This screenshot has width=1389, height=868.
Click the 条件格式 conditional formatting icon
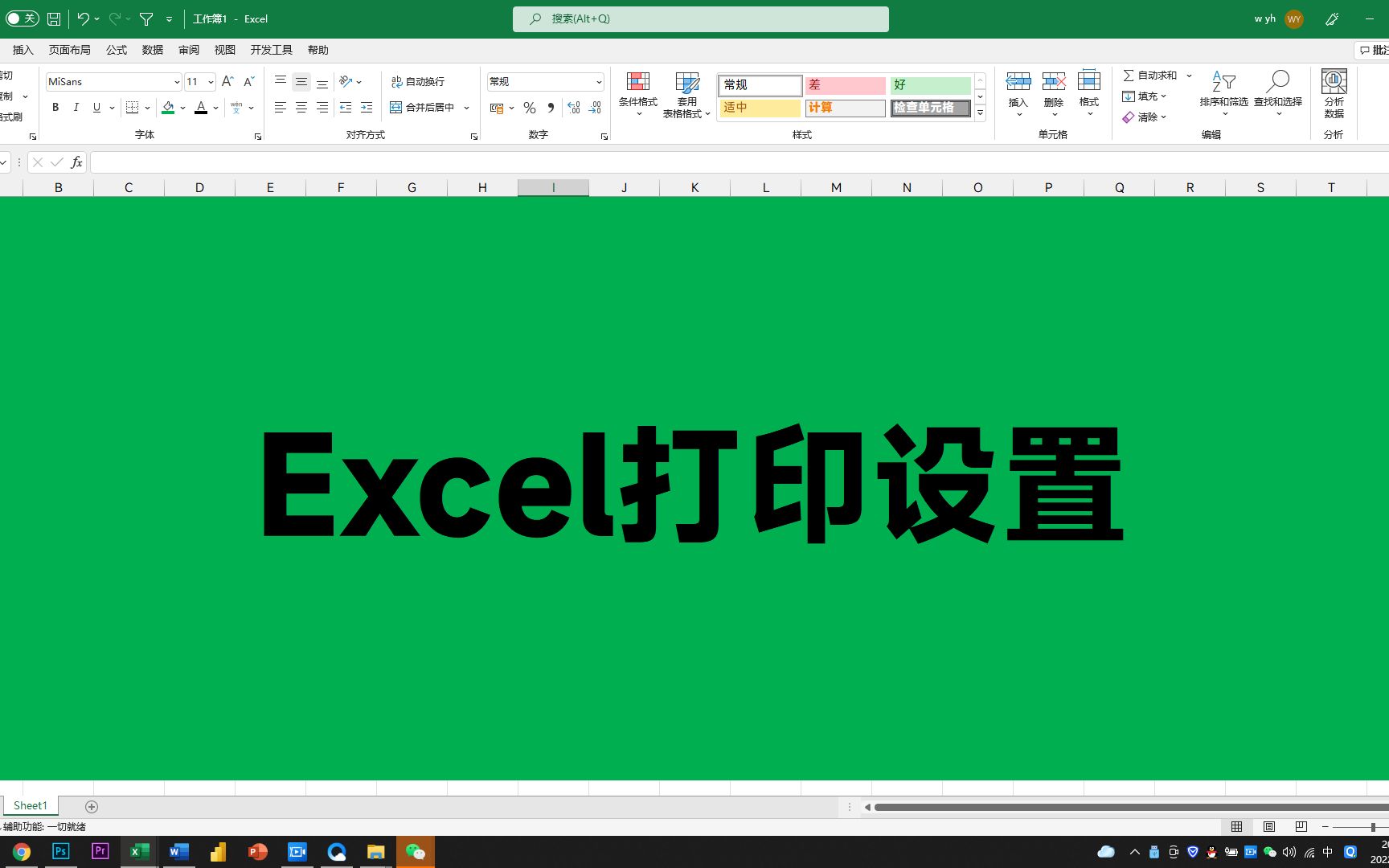(637, 88)
